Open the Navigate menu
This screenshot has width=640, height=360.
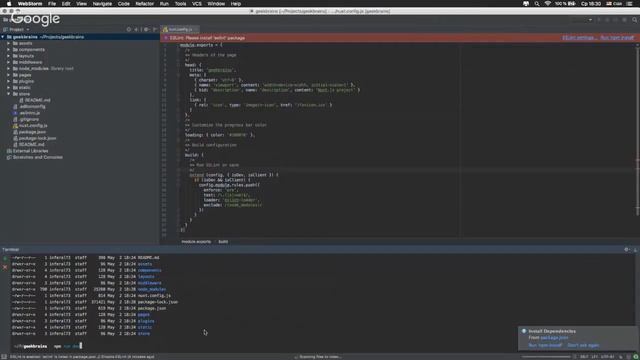pyautogui.click(x=102, y=4)
